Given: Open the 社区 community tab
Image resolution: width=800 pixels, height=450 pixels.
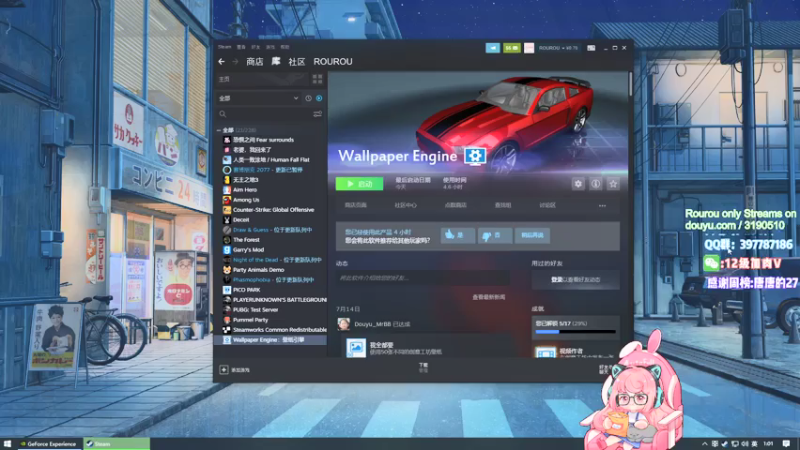Looking at the screenshot, I should click(x=296, y=62).
